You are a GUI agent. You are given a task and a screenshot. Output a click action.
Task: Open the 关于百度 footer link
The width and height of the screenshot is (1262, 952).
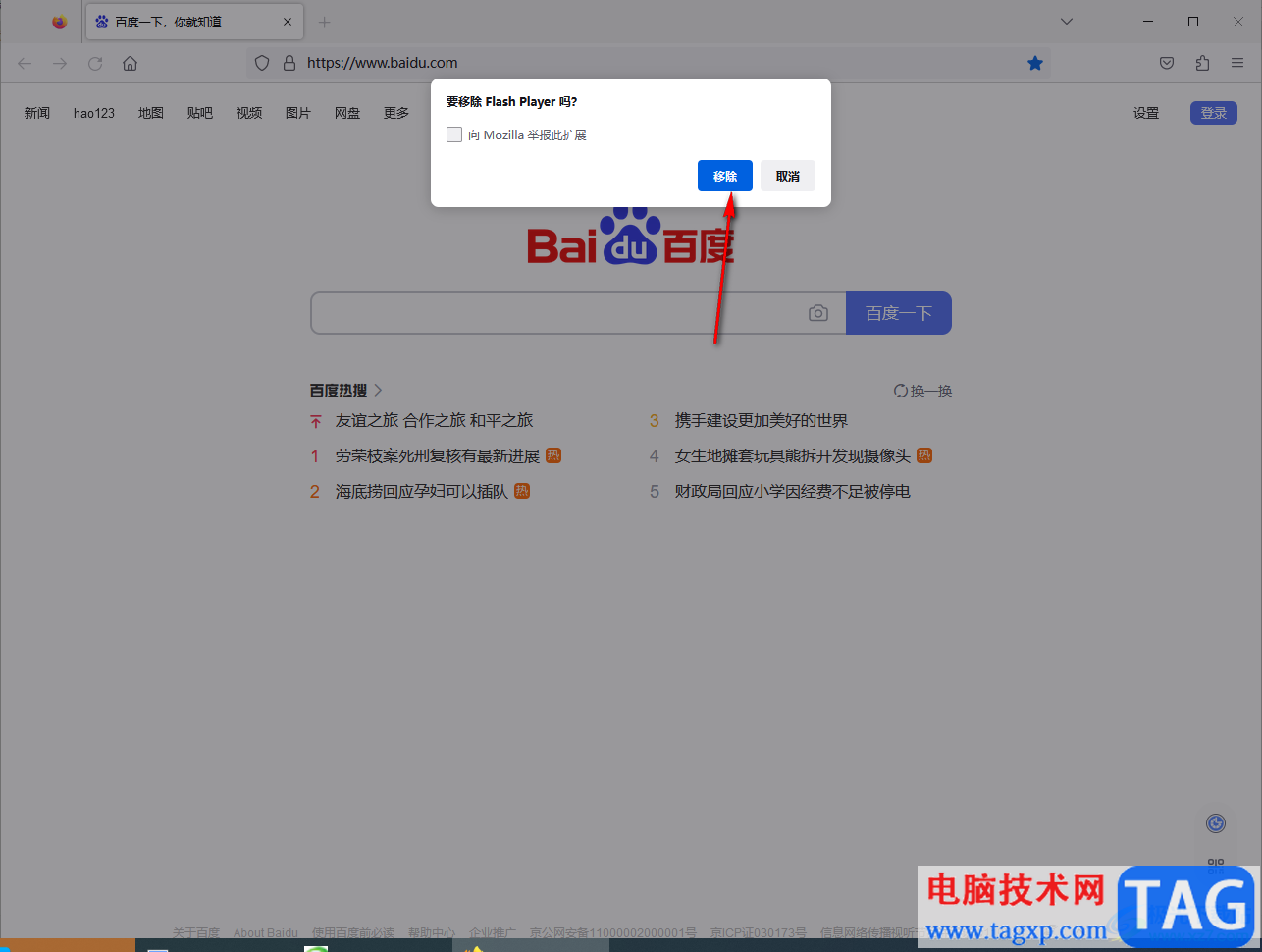coord(196,932)
